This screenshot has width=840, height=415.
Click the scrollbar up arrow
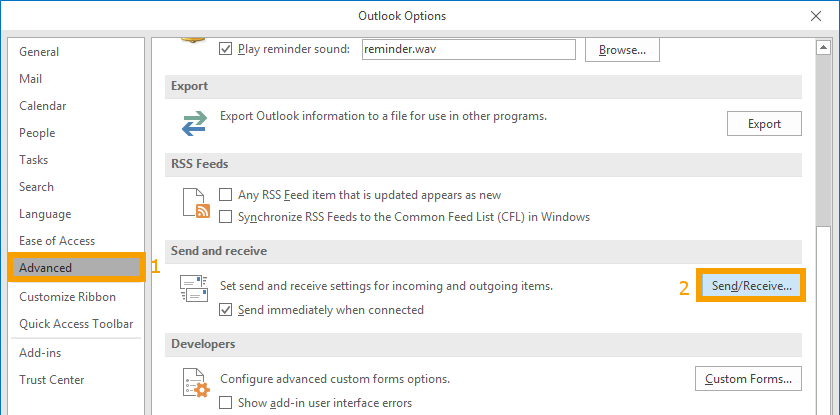click(x=823, y=48)
